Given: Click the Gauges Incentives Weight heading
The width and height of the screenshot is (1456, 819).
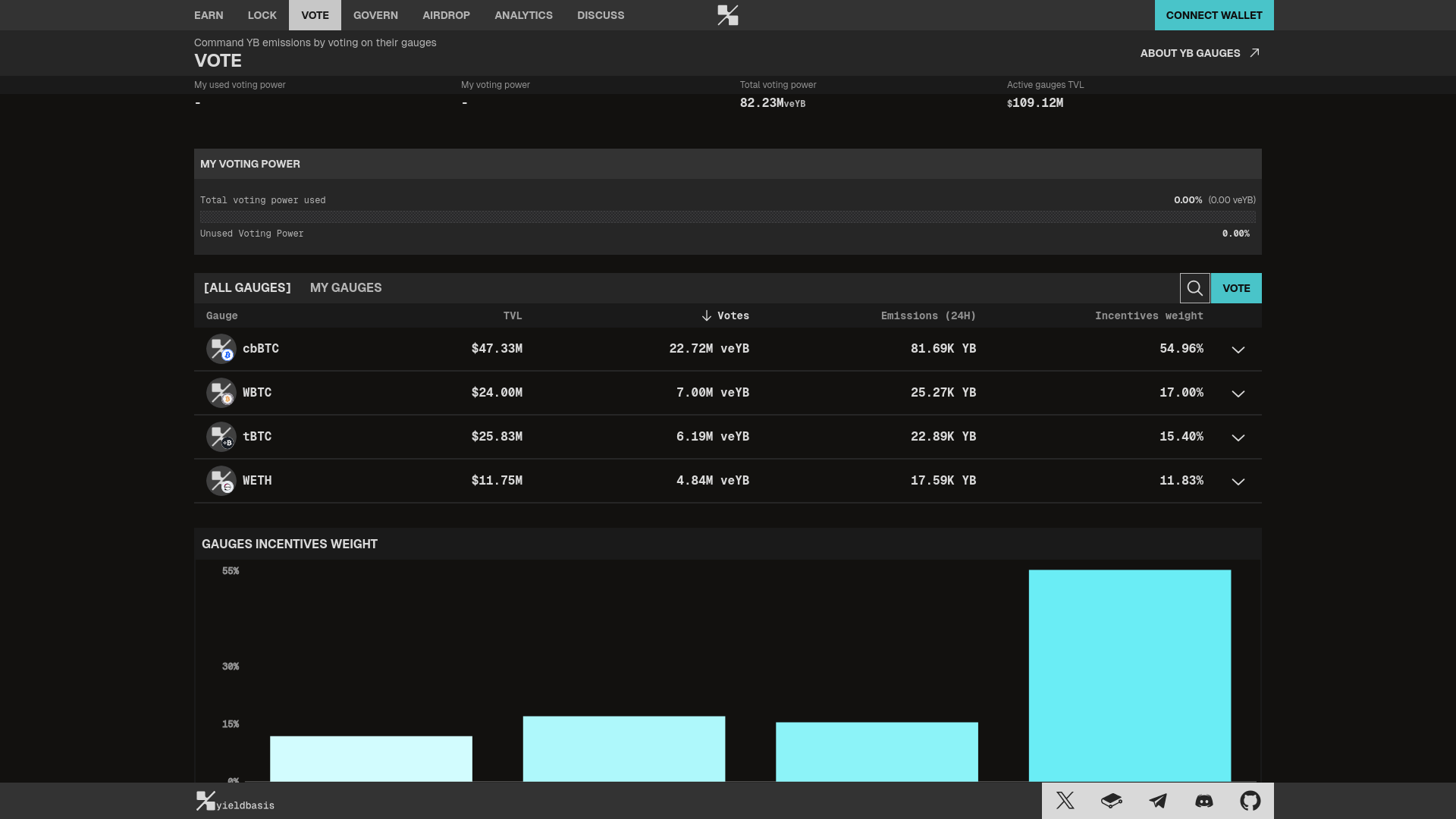Looking at the screenshot, I should click(x=290, y=544).
